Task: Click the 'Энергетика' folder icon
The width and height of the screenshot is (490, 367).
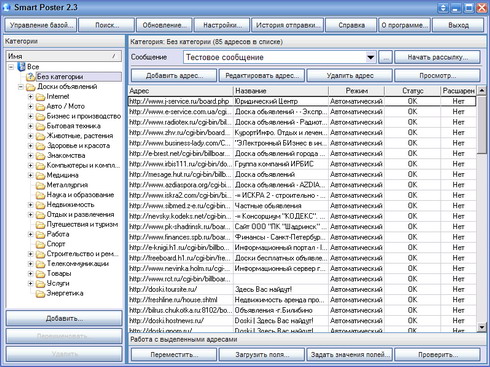Action: 40,294
